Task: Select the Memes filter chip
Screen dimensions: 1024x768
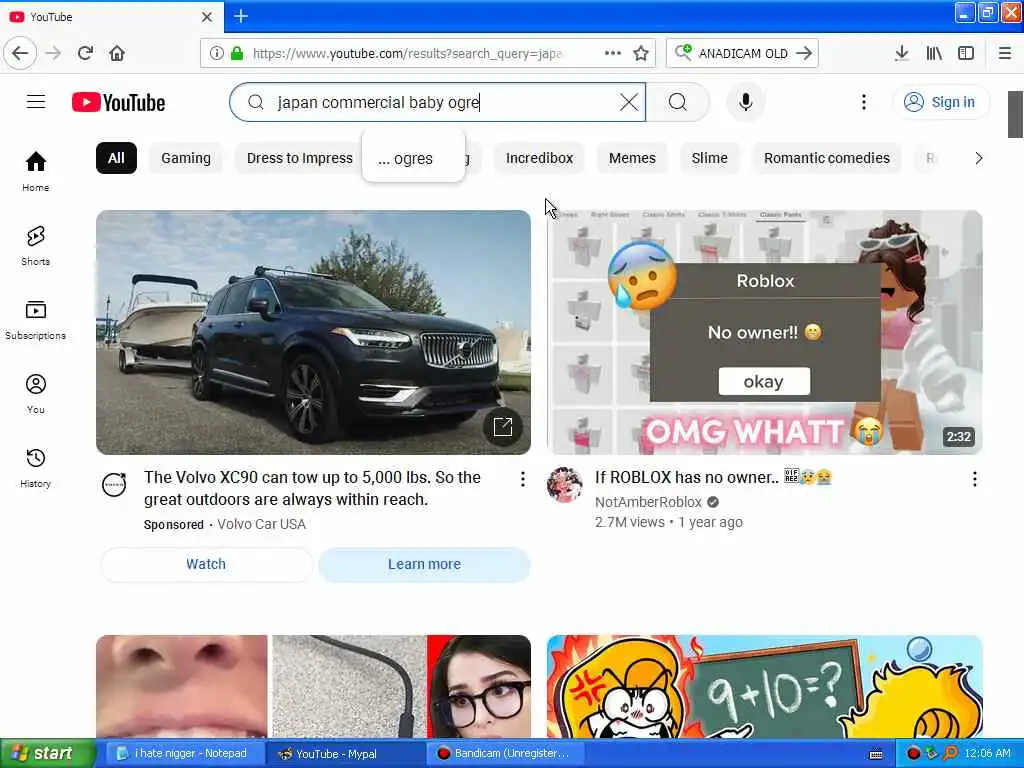Action: pyautogui.click(x=632, y=158)
